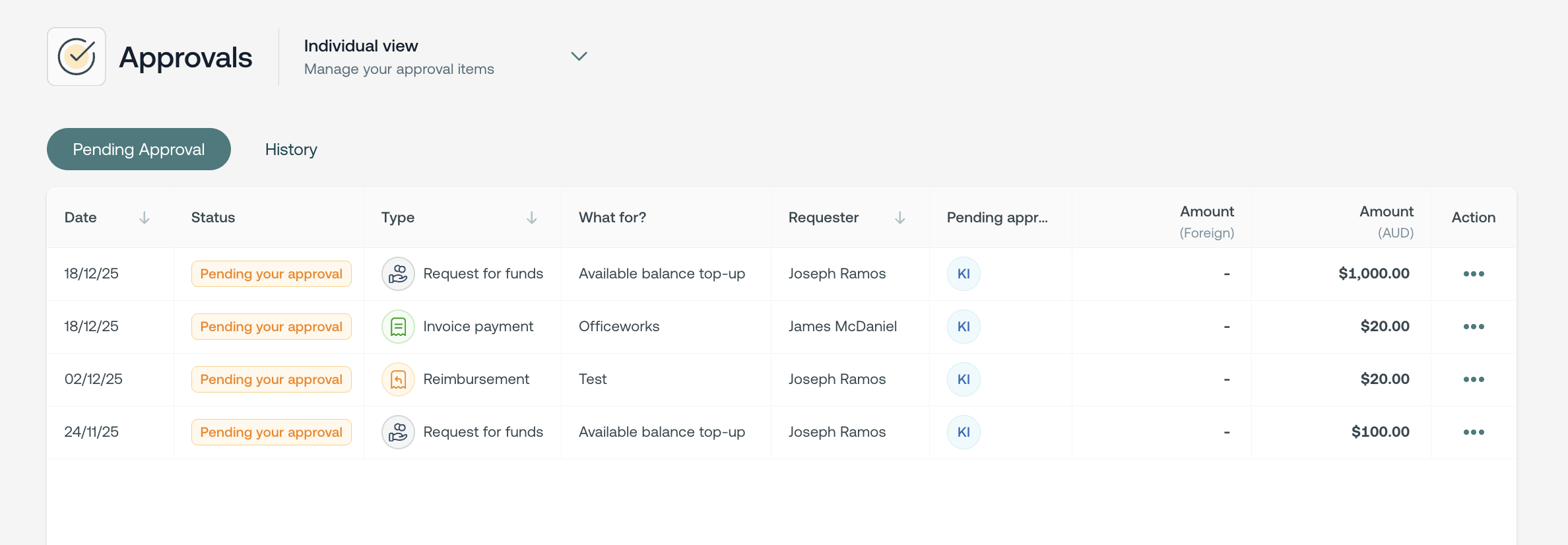Click the Pending your approval badge for Reimbursement
1568x545 pixels.
pyautogui.click(x=271, y=379)
